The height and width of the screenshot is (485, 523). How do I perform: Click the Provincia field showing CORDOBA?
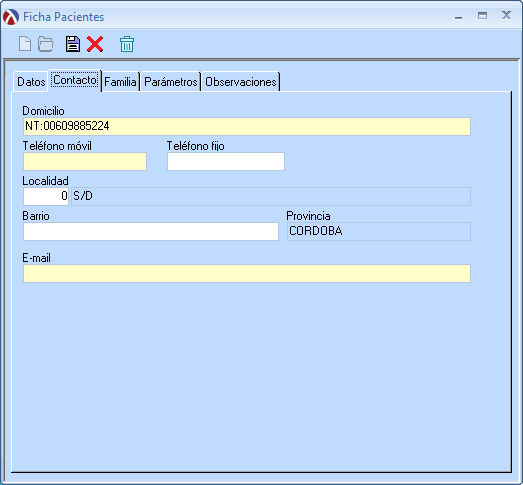[379, 231]
